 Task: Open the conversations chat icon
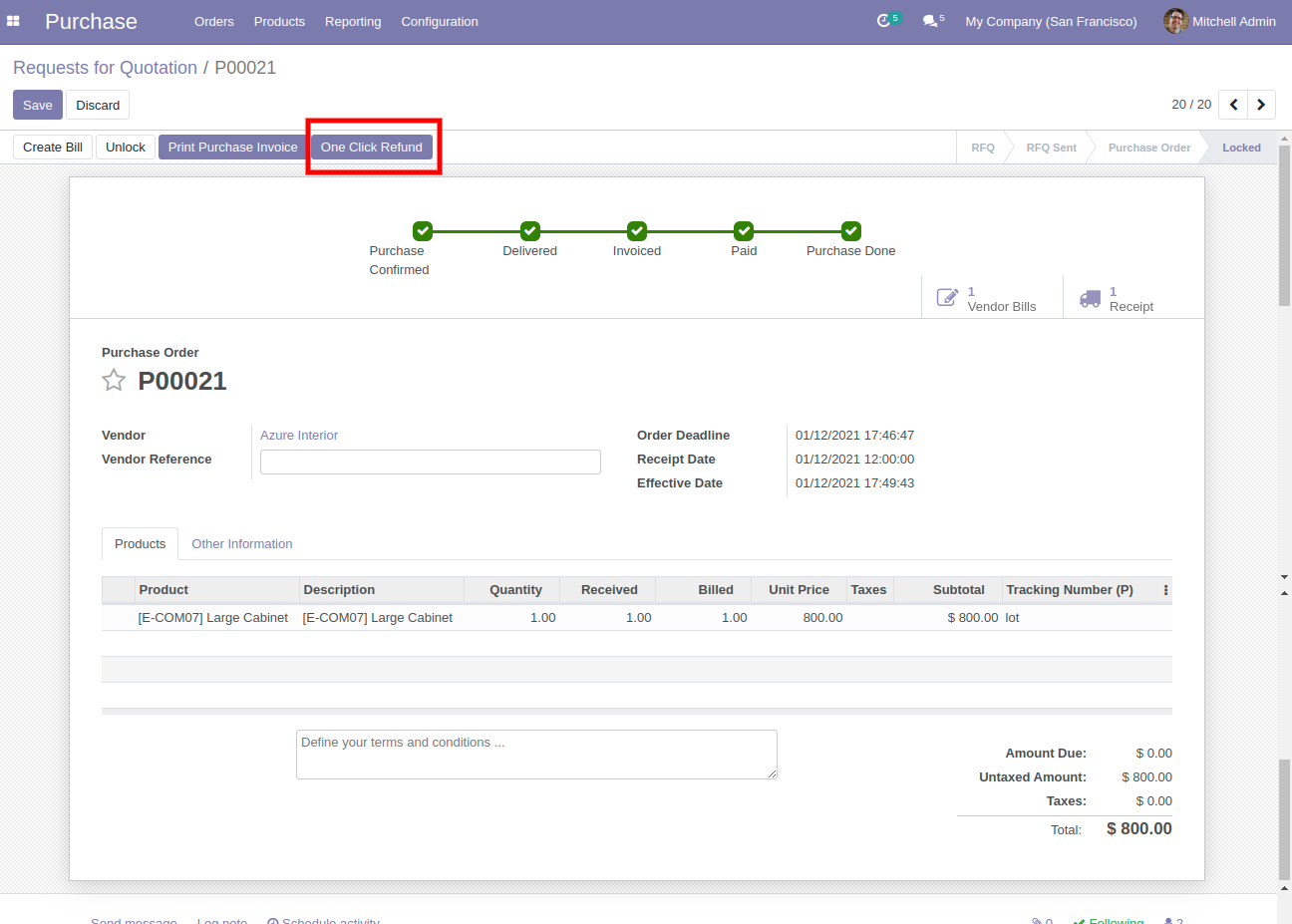tap(929, 21)
